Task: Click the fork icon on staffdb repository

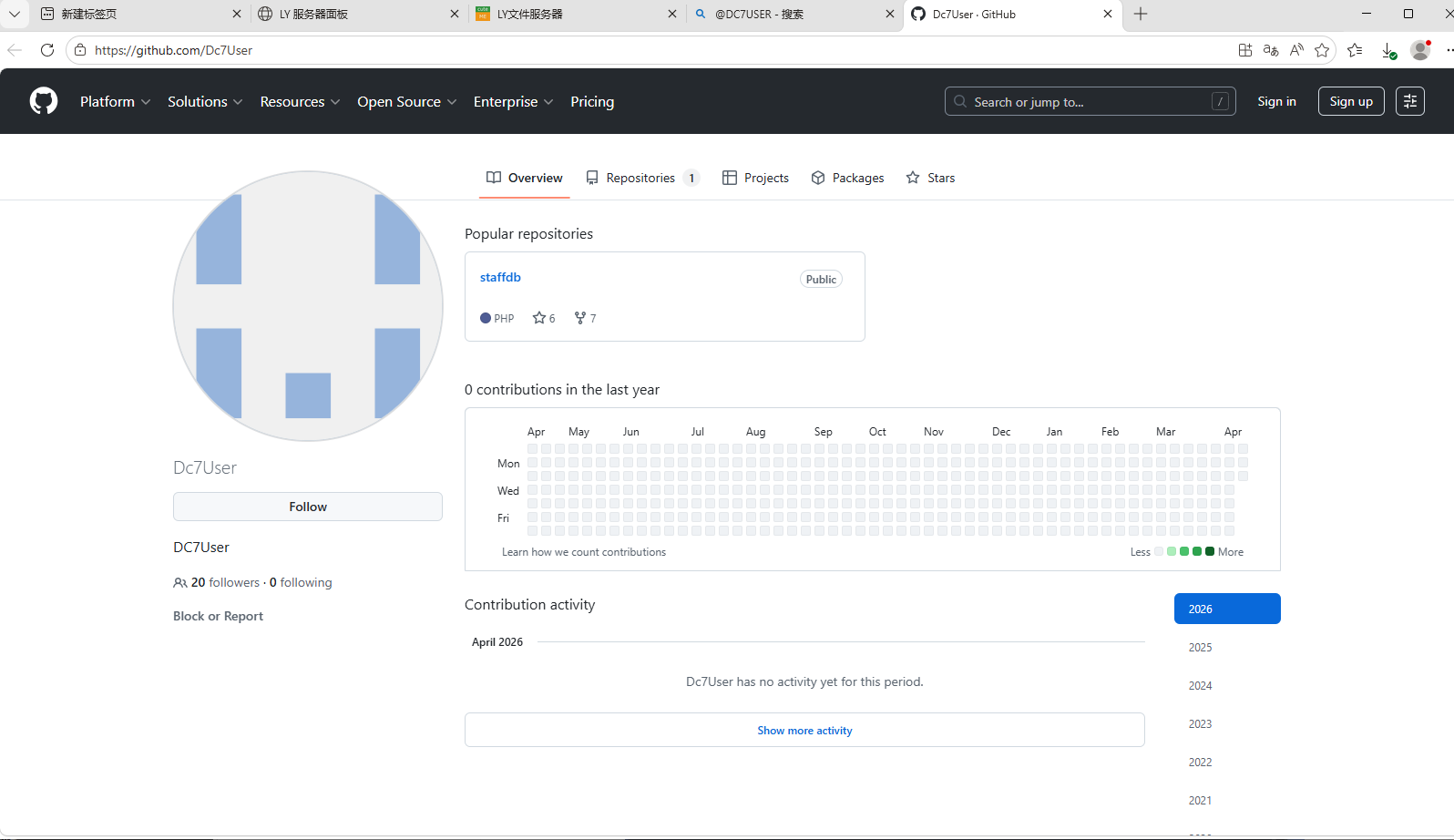Action: [x=580, y=318]
